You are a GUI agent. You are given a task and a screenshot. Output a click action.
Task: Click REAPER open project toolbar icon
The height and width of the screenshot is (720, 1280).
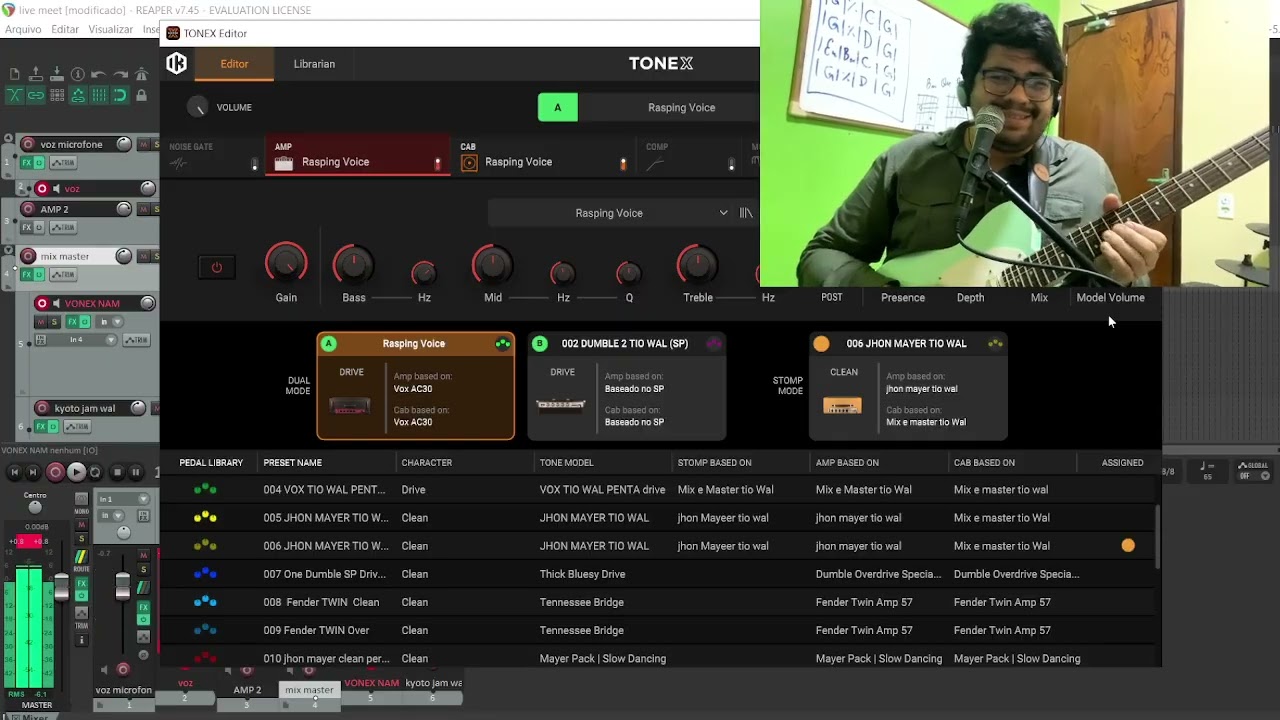(x=36, y=73)
